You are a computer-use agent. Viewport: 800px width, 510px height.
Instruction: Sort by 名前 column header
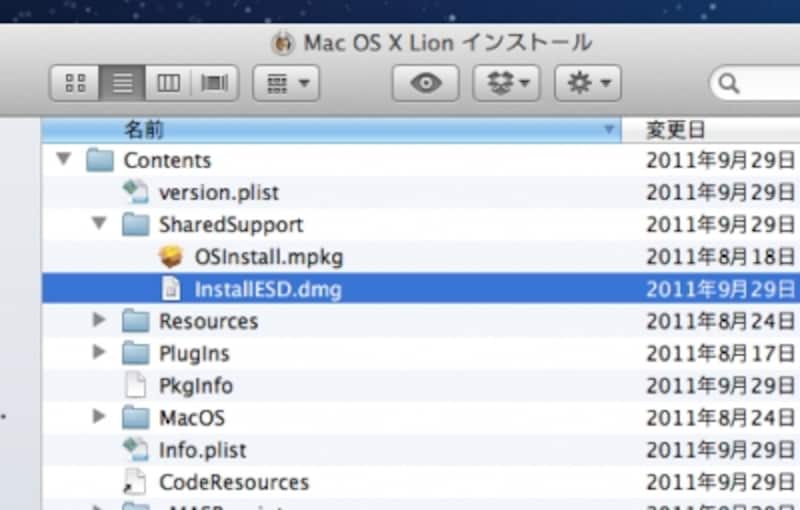click(331, 130)
